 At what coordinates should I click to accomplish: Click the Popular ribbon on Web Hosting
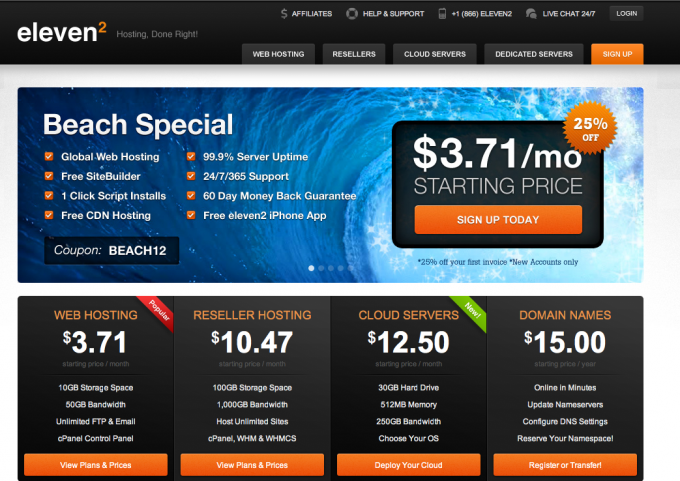[x=158, y=311]
